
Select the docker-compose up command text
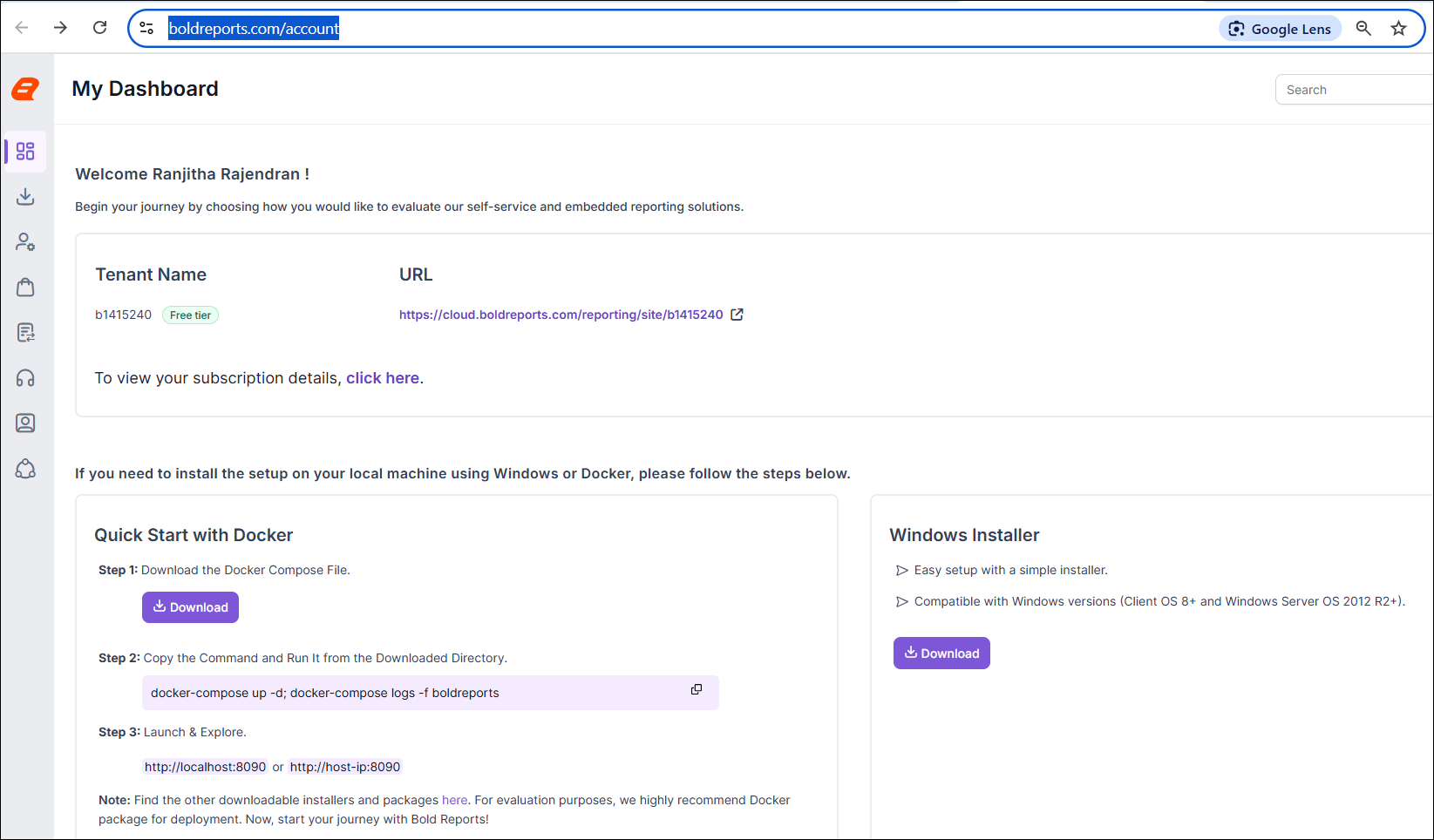pos(324,693)
